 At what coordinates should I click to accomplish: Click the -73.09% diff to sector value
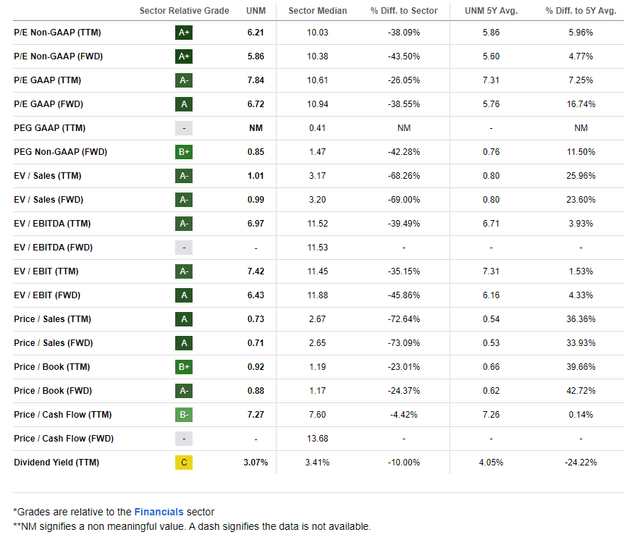coord(404,343)
